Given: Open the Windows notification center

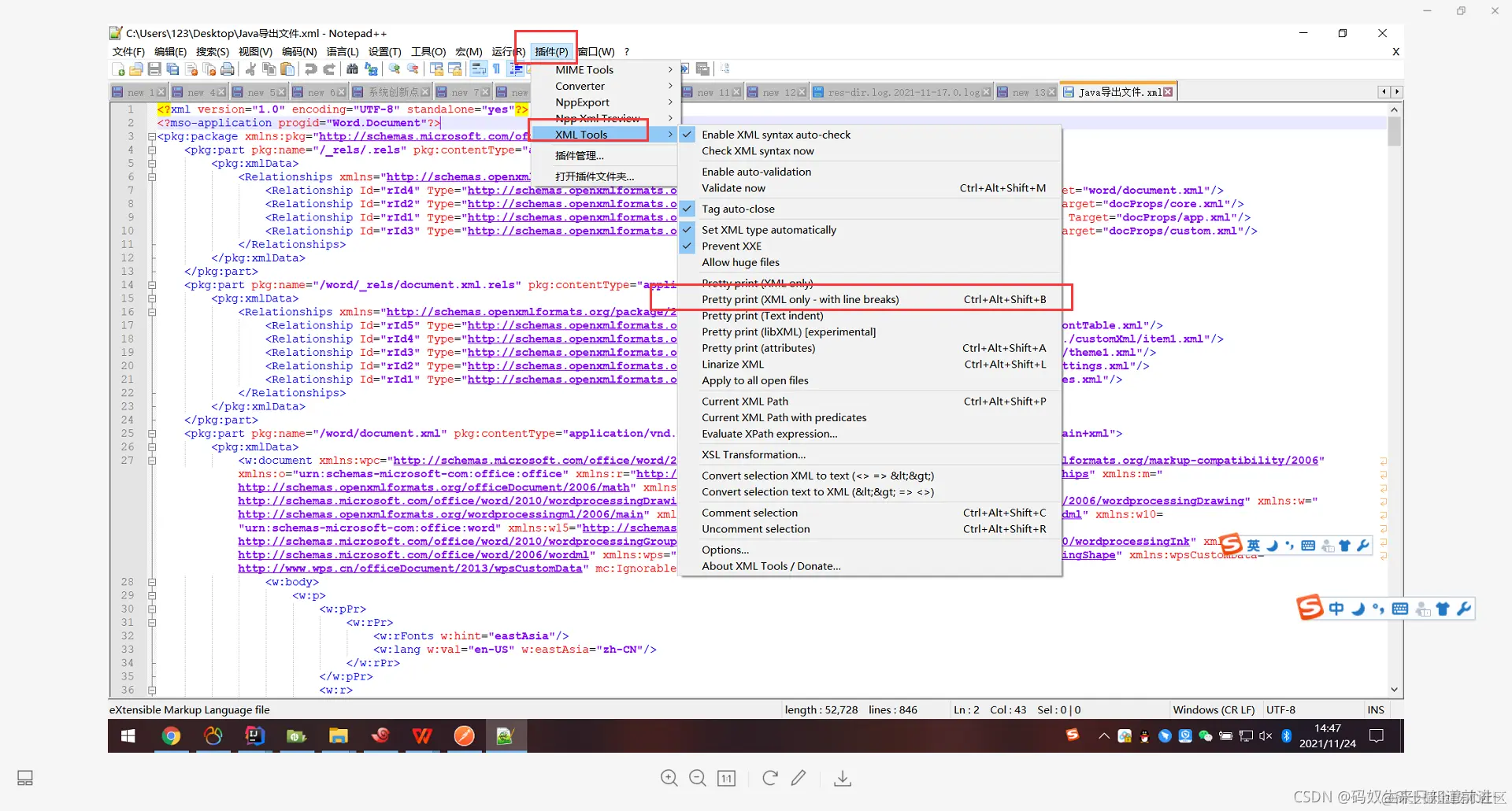Looking at the screenshot, I should click(1377, 735).
